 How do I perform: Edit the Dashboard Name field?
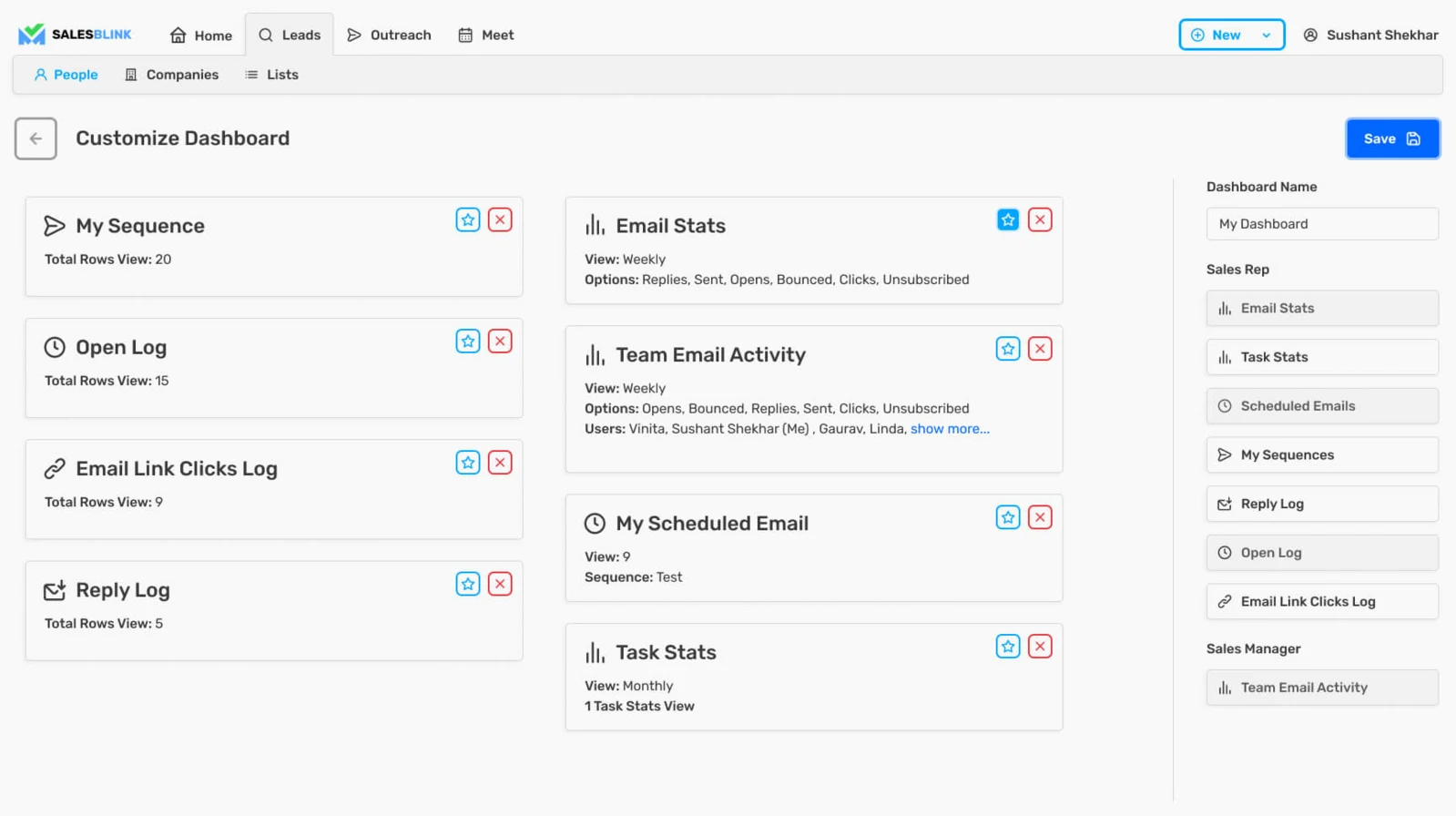tap(1322, 224)
